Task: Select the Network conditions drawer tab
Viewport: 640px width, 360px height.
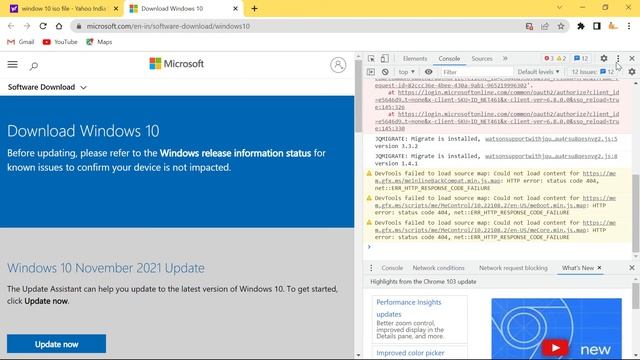Action: pyautogui.click(x=438, y=268)
